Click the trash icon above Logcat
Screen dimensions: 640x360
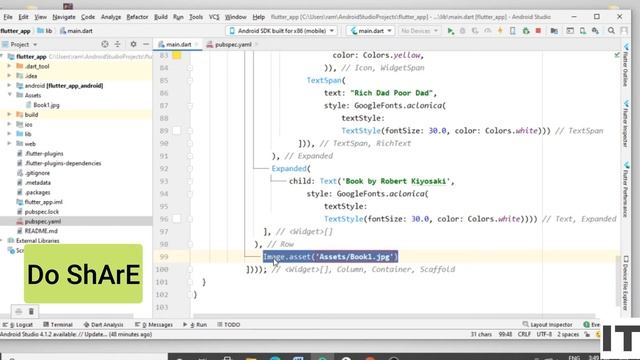coord(31,311)
